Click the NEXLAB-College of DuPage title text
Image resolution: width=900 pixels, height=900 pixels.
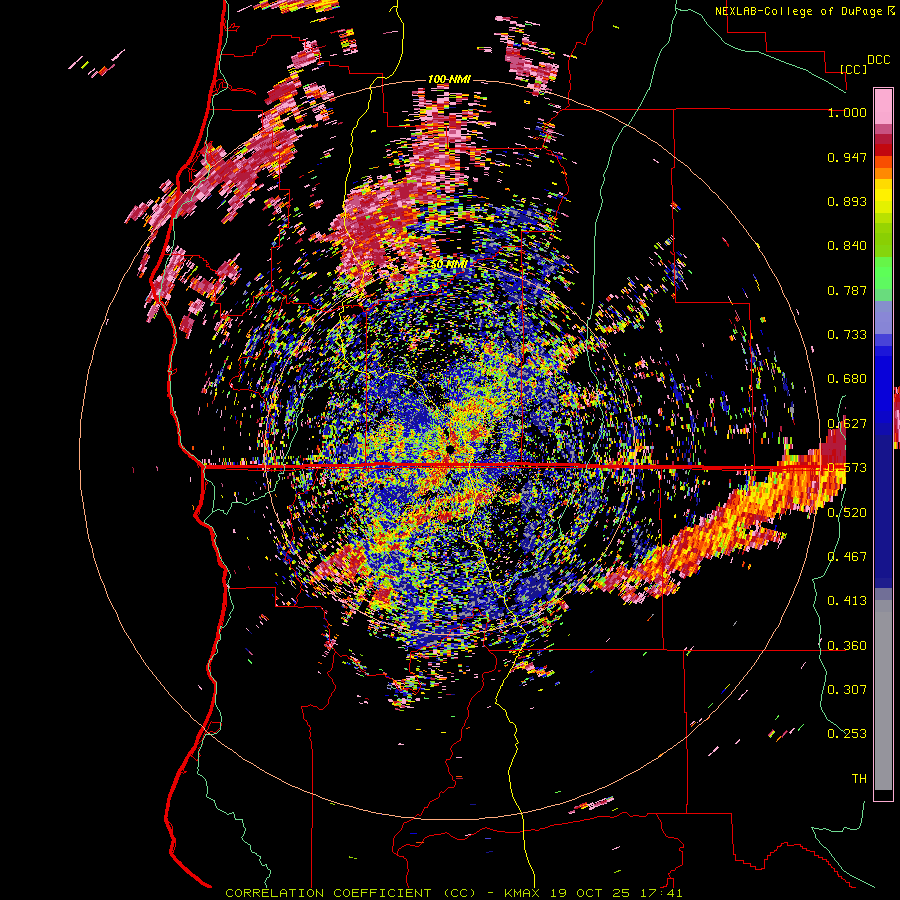[x=798, y=11]
